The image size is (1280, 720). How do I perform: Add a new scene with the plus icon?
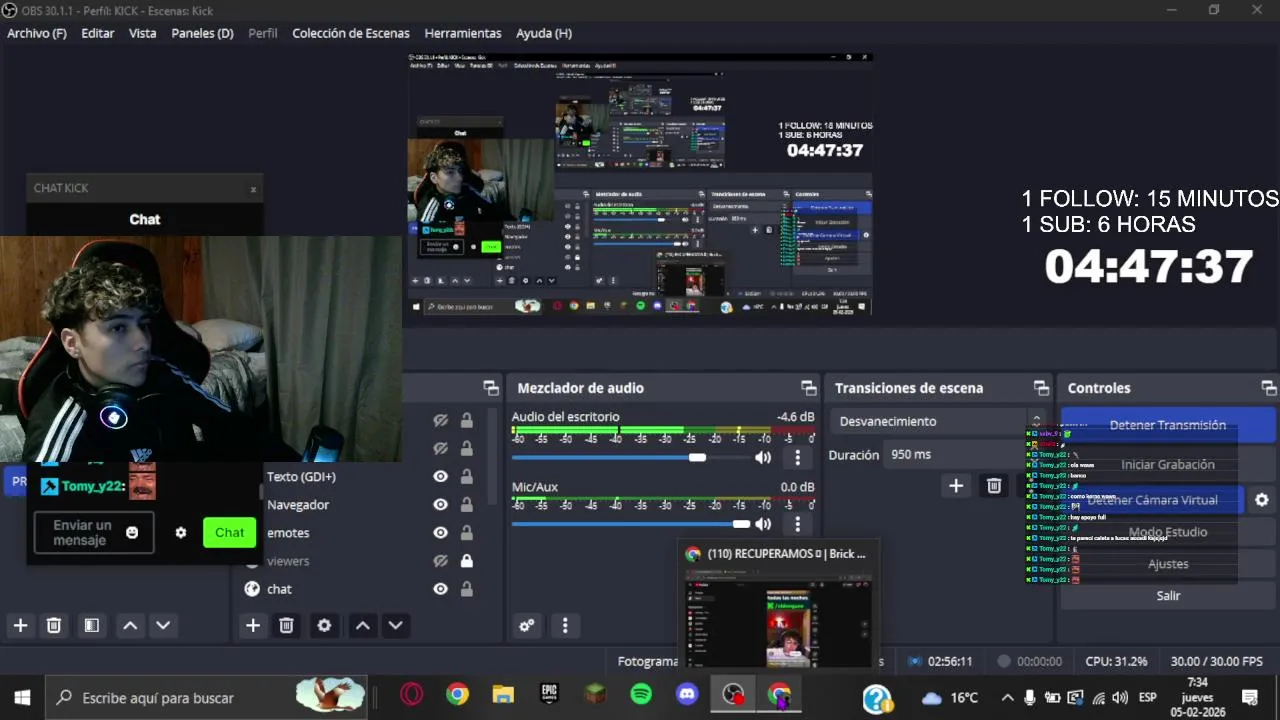point(20,625)
